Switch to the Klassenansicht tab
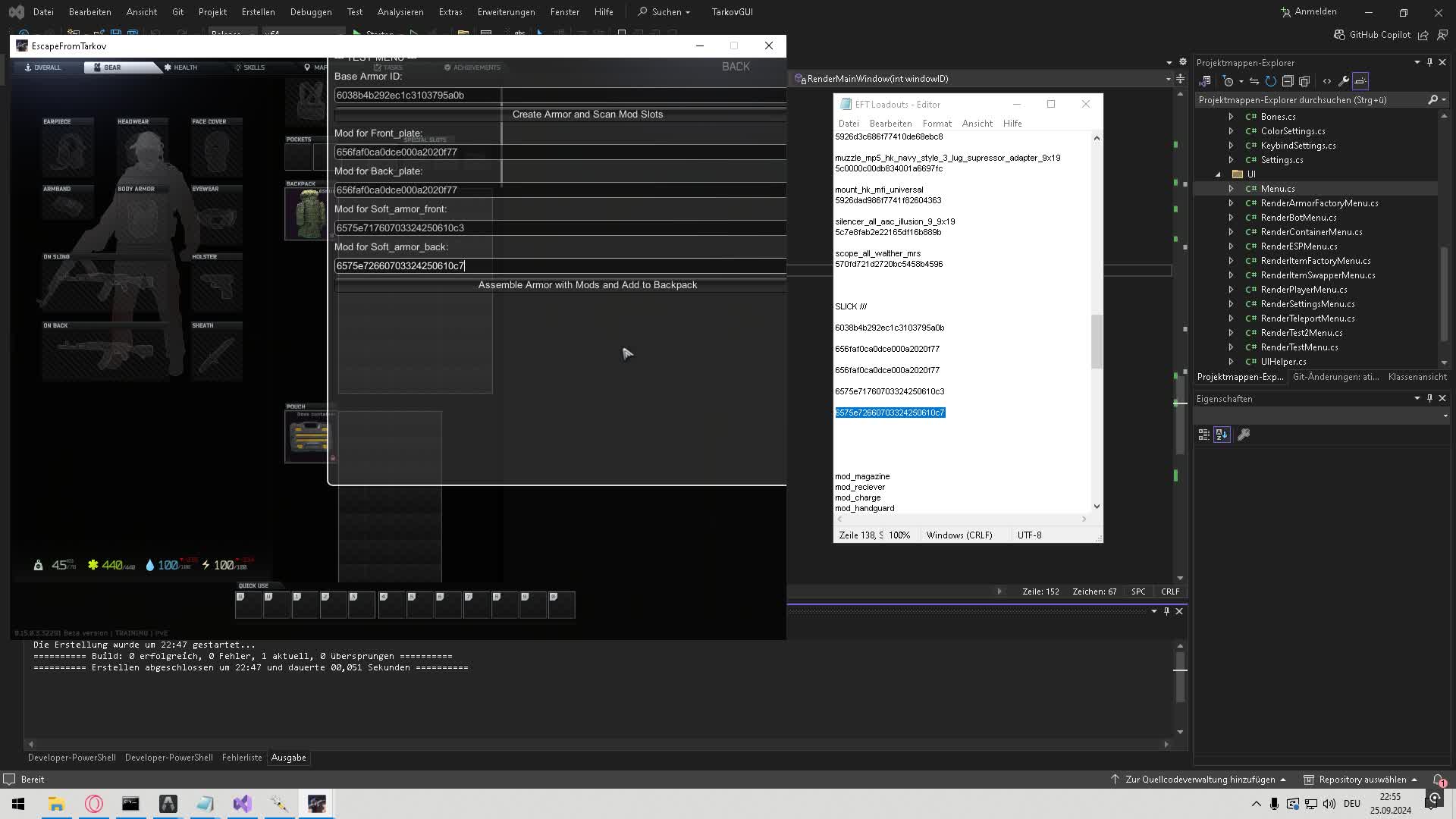The image size is (1456, 819). pos(1417,377)
